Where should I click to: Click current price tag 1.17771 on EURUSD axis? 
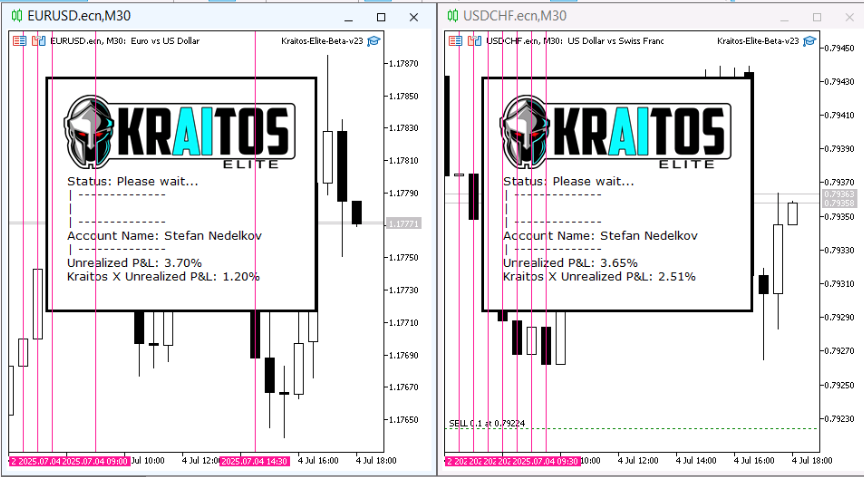pyautogui.click(x=404, y=224)
